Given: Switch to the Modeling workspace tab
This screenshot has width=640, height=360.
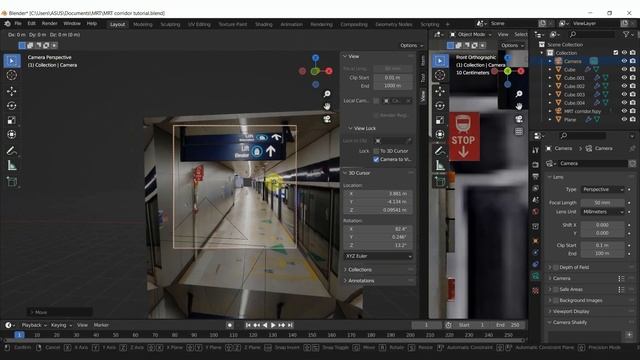Looking at the screenshot, I should point(142,24).
